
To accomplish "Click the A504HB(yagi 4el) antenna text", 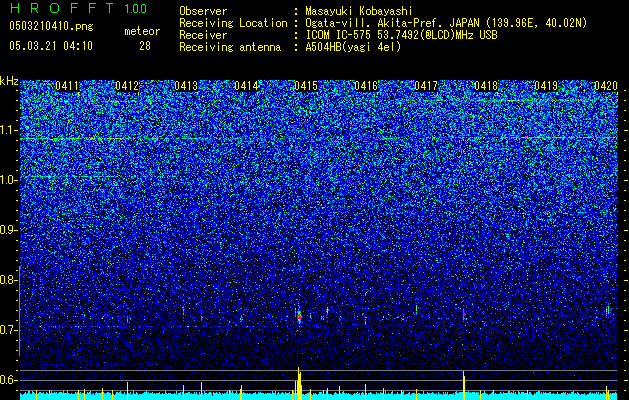I will pos(353,47).
